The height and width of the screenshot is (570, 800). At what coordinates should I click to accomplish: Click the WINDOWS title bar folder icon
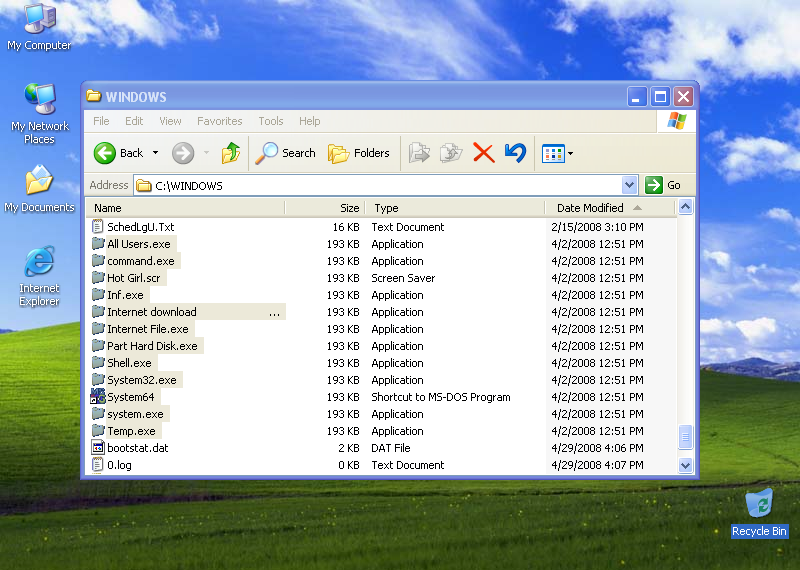pyautogui.click(x=93, y=96)
